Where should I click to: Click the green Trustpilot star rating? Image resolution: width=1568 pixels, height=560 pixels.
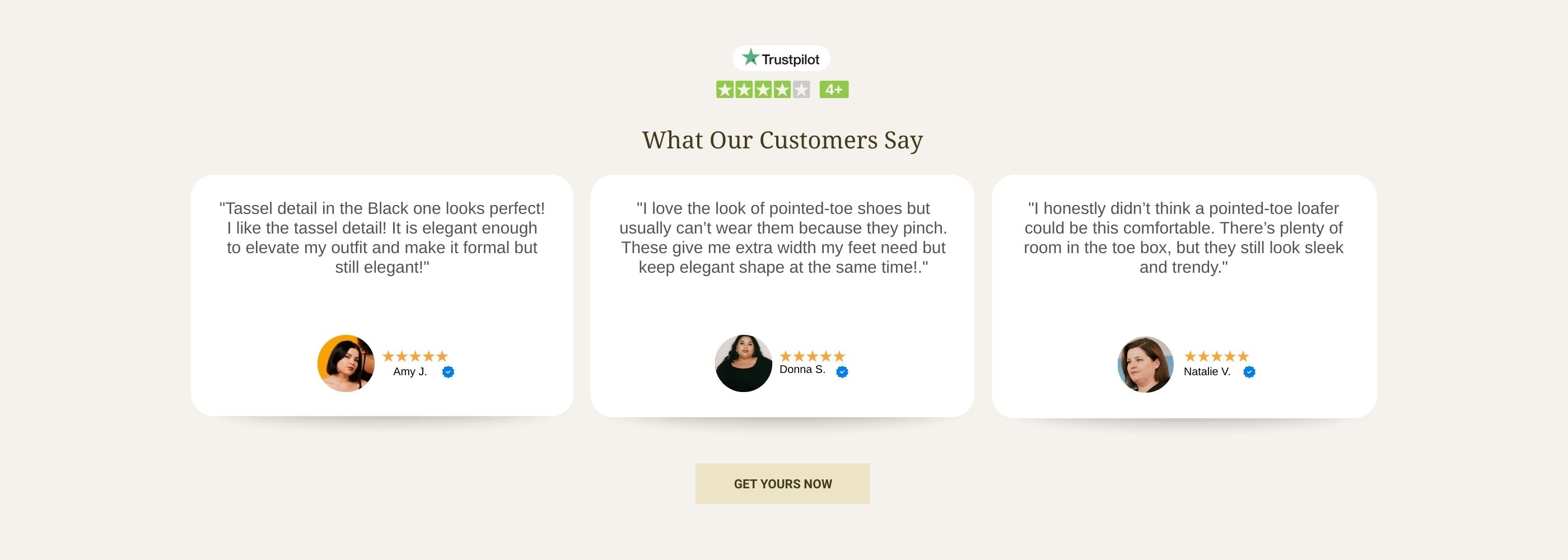[x=763, y=90]
